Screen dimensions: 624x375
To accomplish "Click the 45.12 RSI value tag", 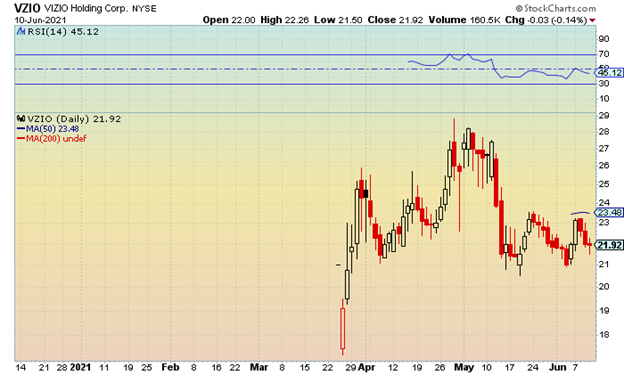I will click(x=609, y=73).
